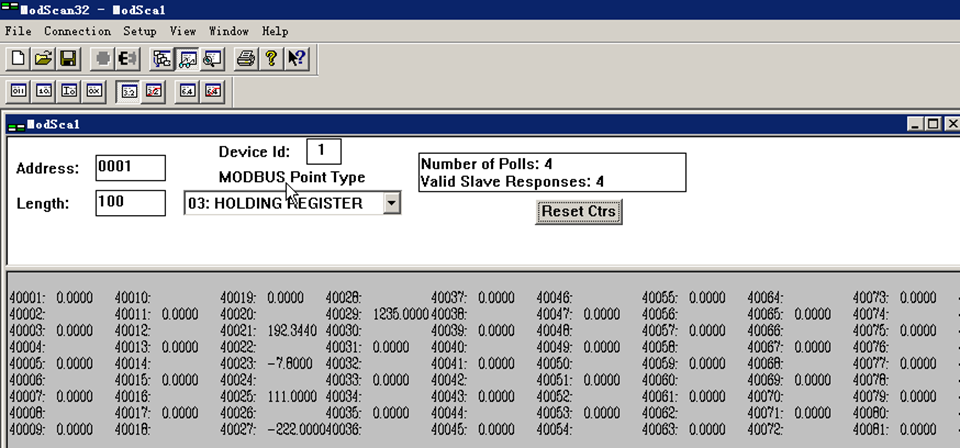Click the Address input field
960x448 pixels.
pyautogui.click(x=130, y=168)
